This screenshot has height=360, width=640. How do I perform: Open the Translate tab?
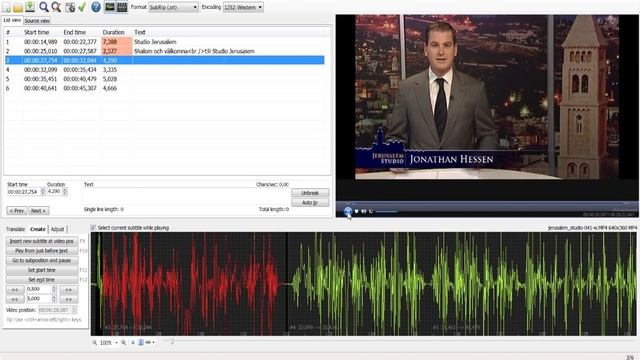pos(16,229)
